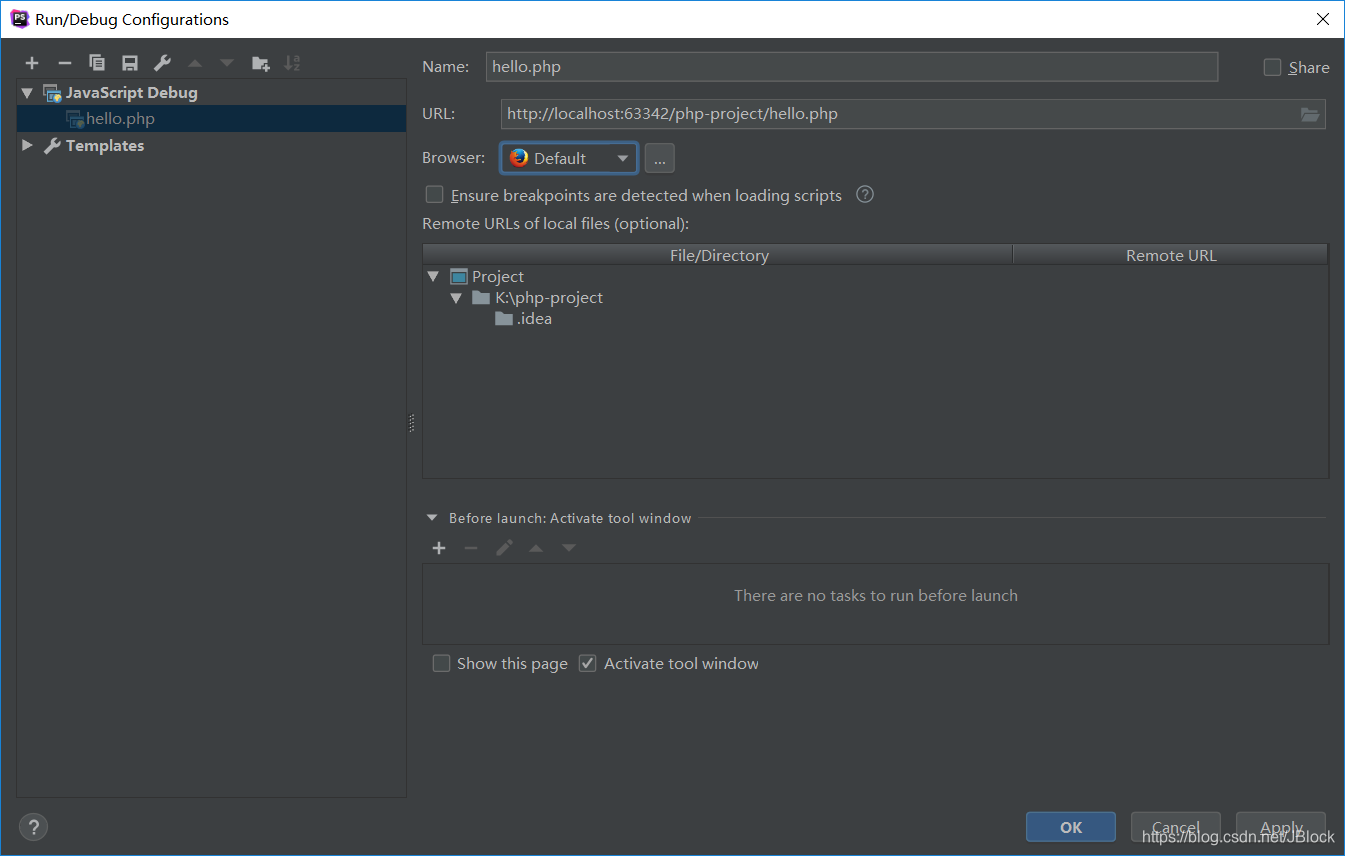This screenshot has height=856, width=1345.
Task: Save configuration using the disk icon
Action: point(130,63)
